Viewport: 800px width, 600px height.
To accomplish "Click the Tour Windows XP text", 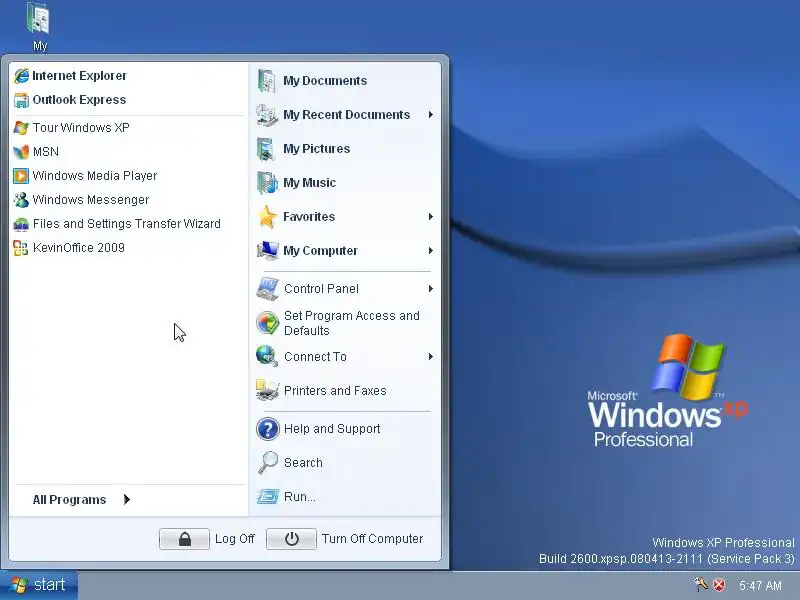I will click(x=81, y=128).
